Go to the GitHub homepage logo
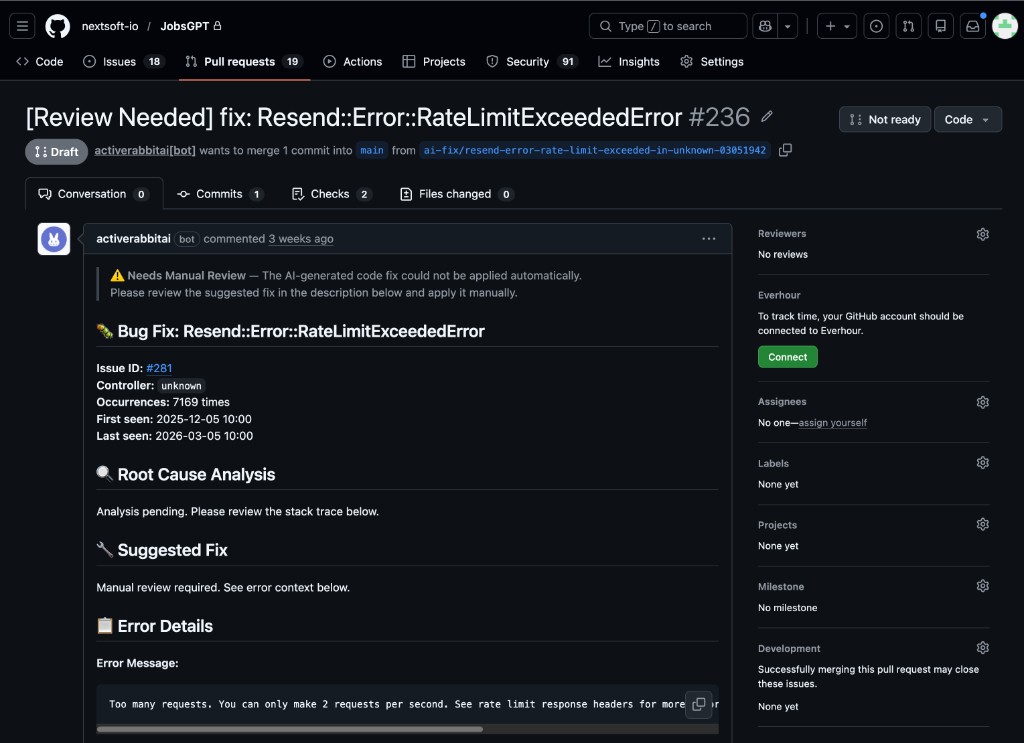 coord(57,26)
